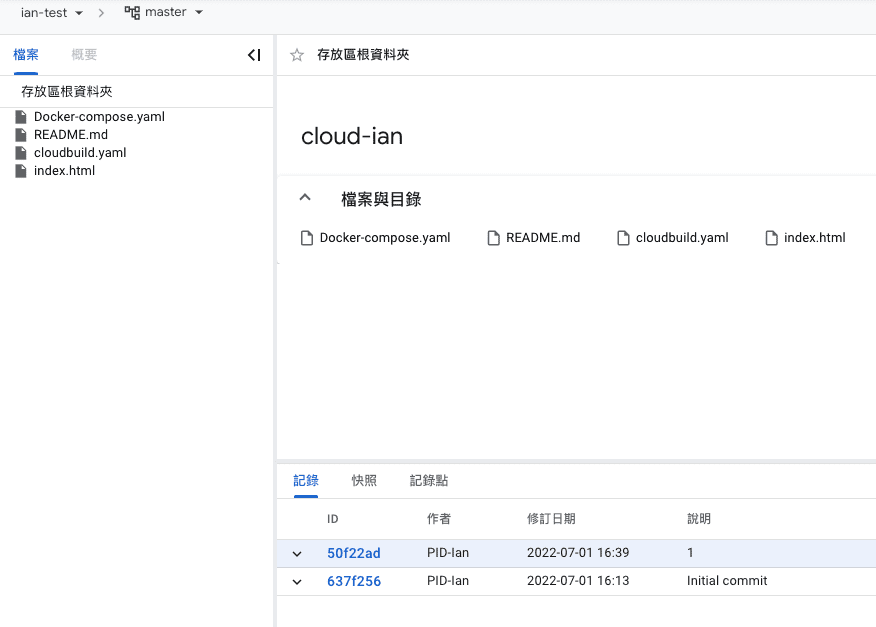The height and width of the screenshot is (627, 876).
Task: Switch active tab from 記錄 to 快照
Action: pyautogui.click(x=364, y=480)
